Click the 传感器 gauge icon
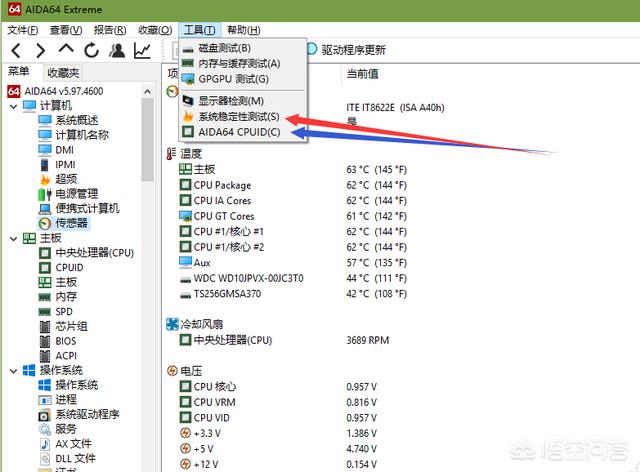 click(45, 223)
